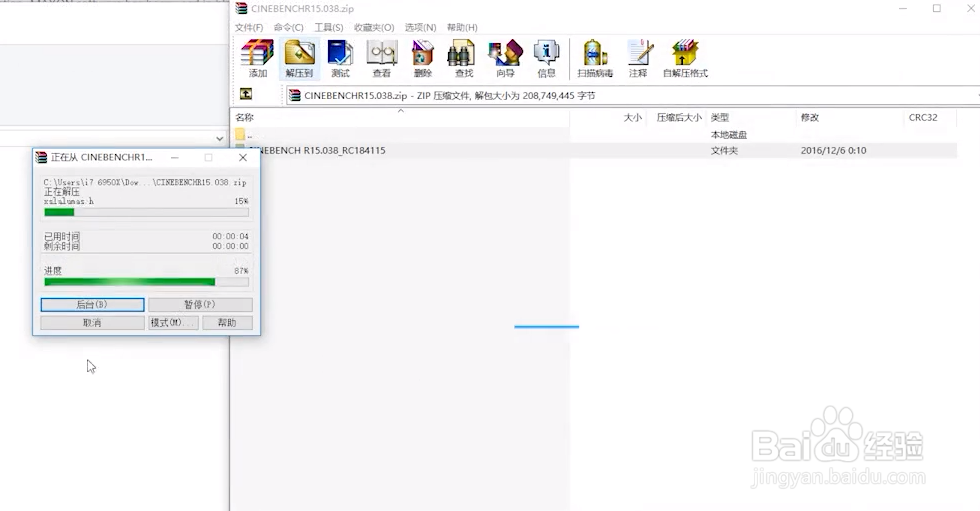Screen dimensions: 980x511
Task: Click the archive icon in the address bar
Action: pos(294,96)
